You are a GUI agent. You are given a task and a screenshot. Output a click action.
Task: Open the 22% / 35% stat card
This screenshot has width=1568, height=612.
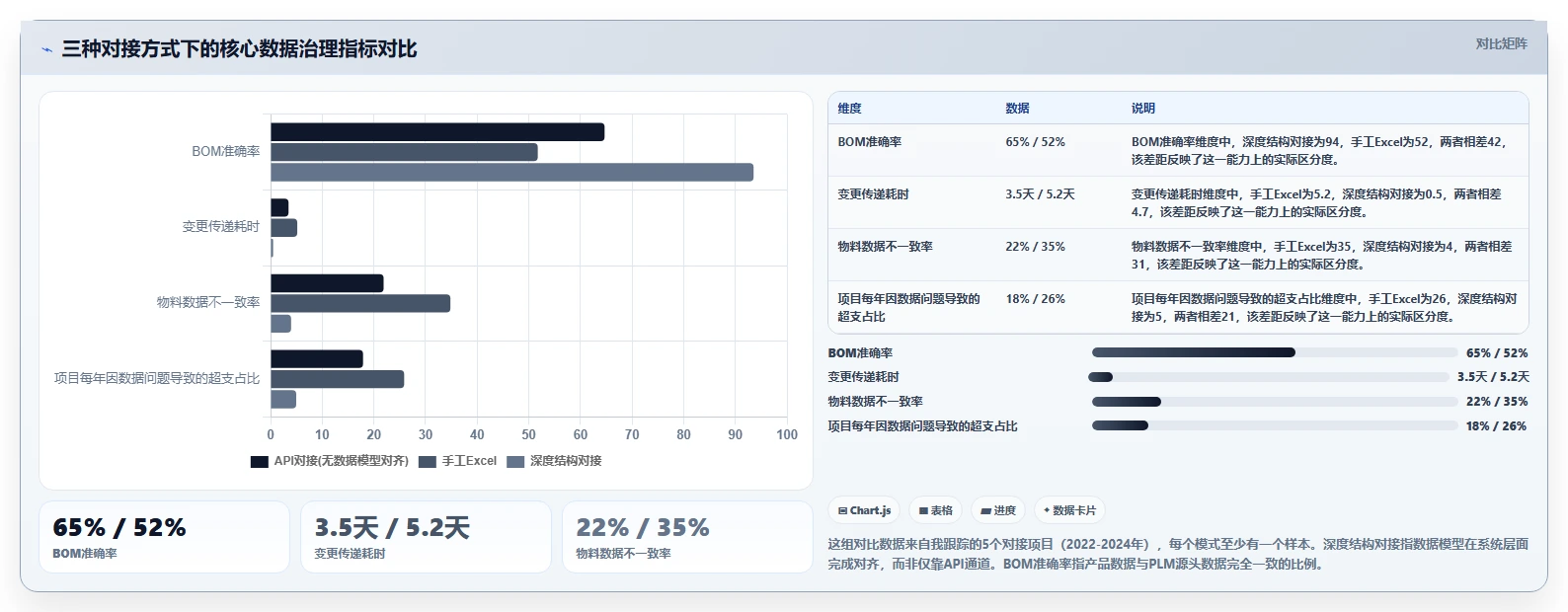pyautogui.click(x=687, y=537)
